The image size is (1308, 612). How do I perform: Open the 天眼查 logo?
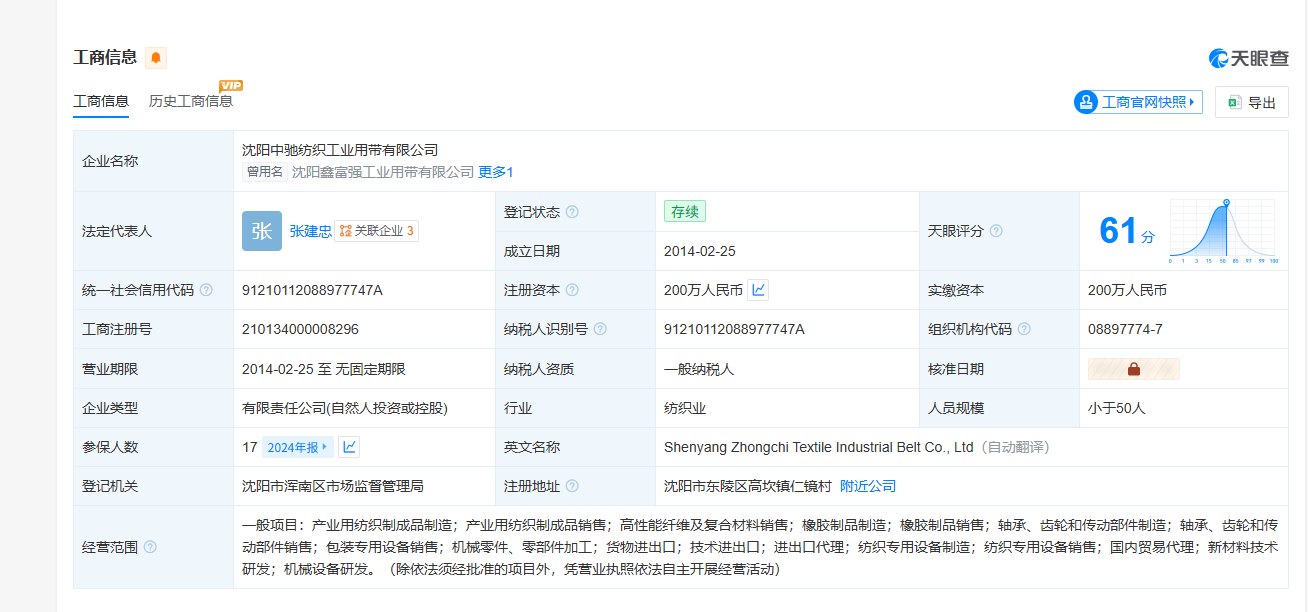click(x=1249, y=58)
